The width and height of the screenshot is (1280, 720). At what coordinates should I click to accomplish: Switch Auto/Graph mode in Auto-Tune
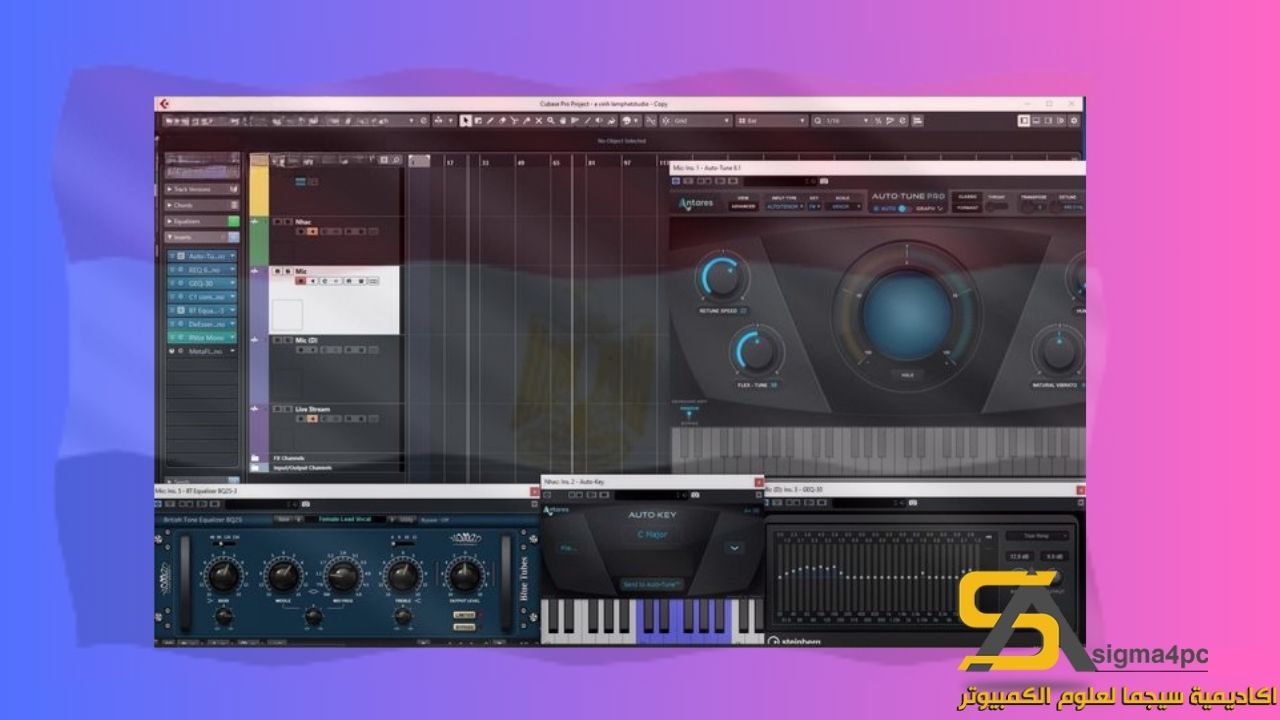(903, 208)
